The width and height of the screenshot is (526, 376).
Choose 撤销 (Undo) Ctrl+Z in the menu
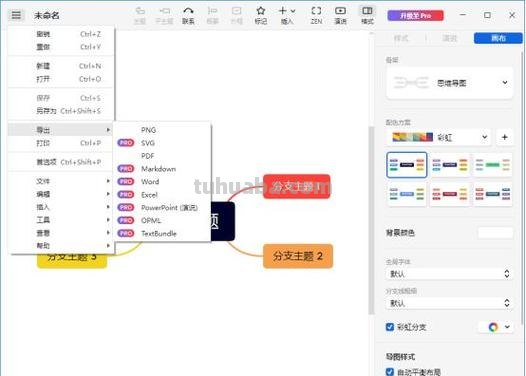pos(61,34)
